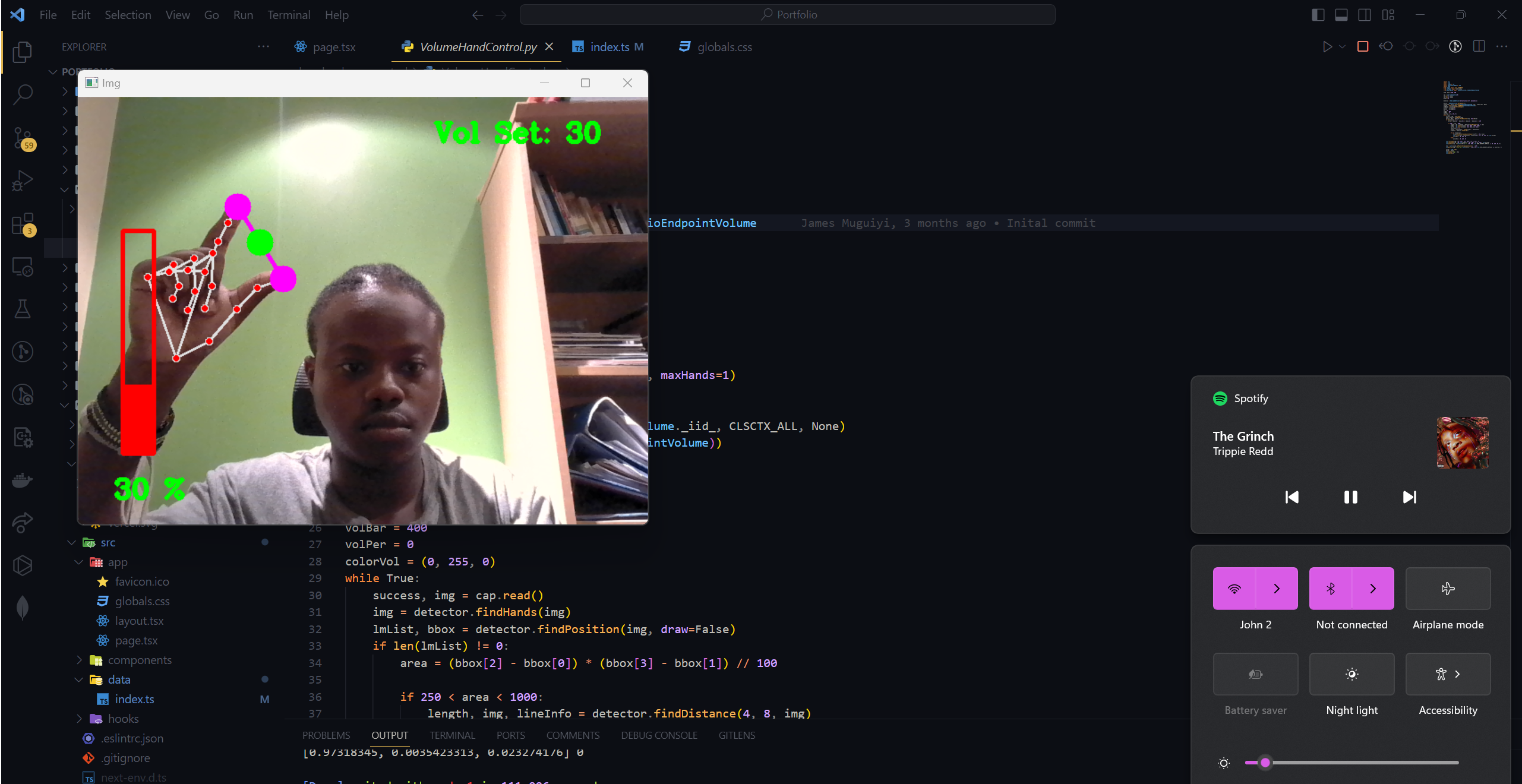Click The Grinch album art thumbnail
Screen dimensions: 1522x784
click(1462, 443)
